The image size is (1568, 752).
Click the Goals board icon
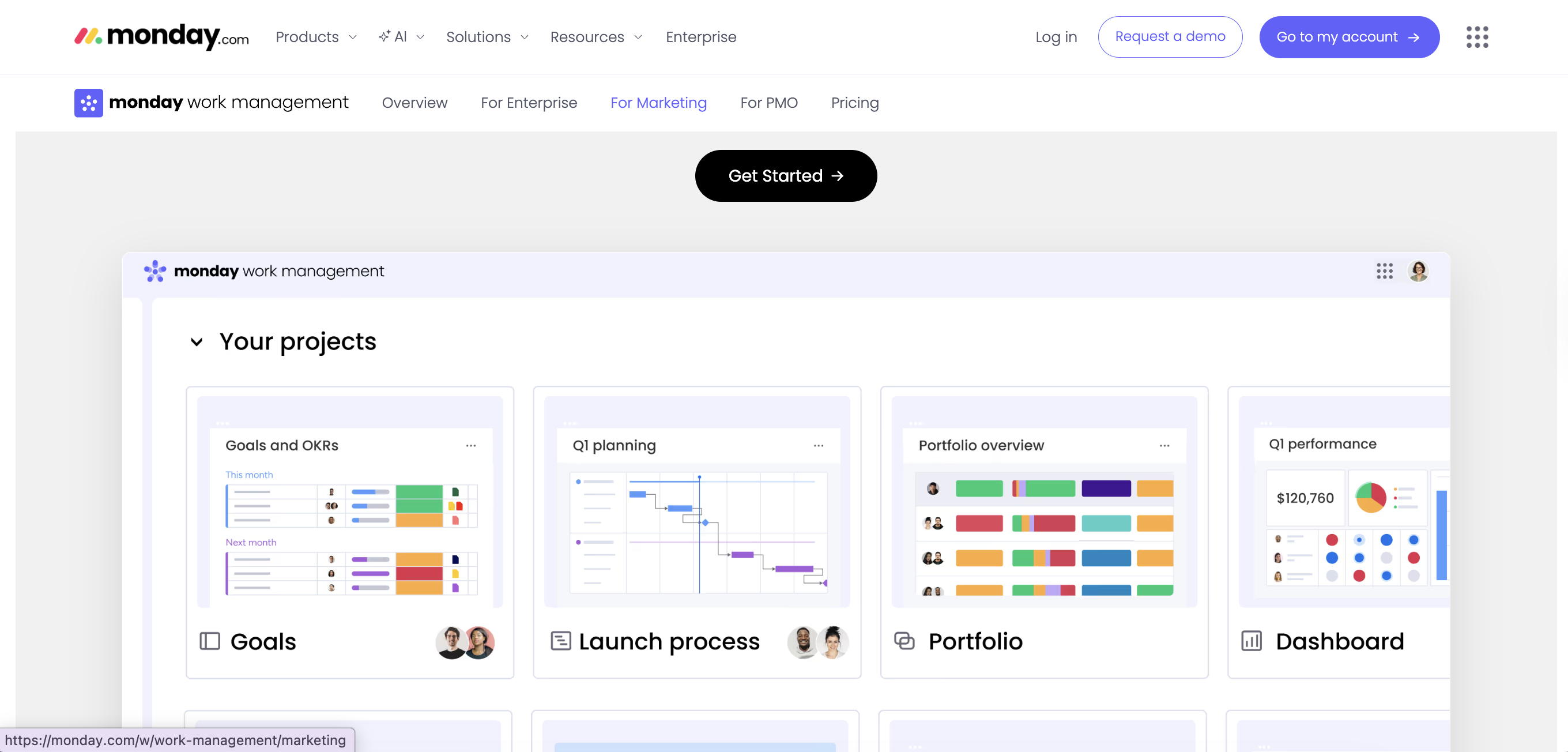209,641
